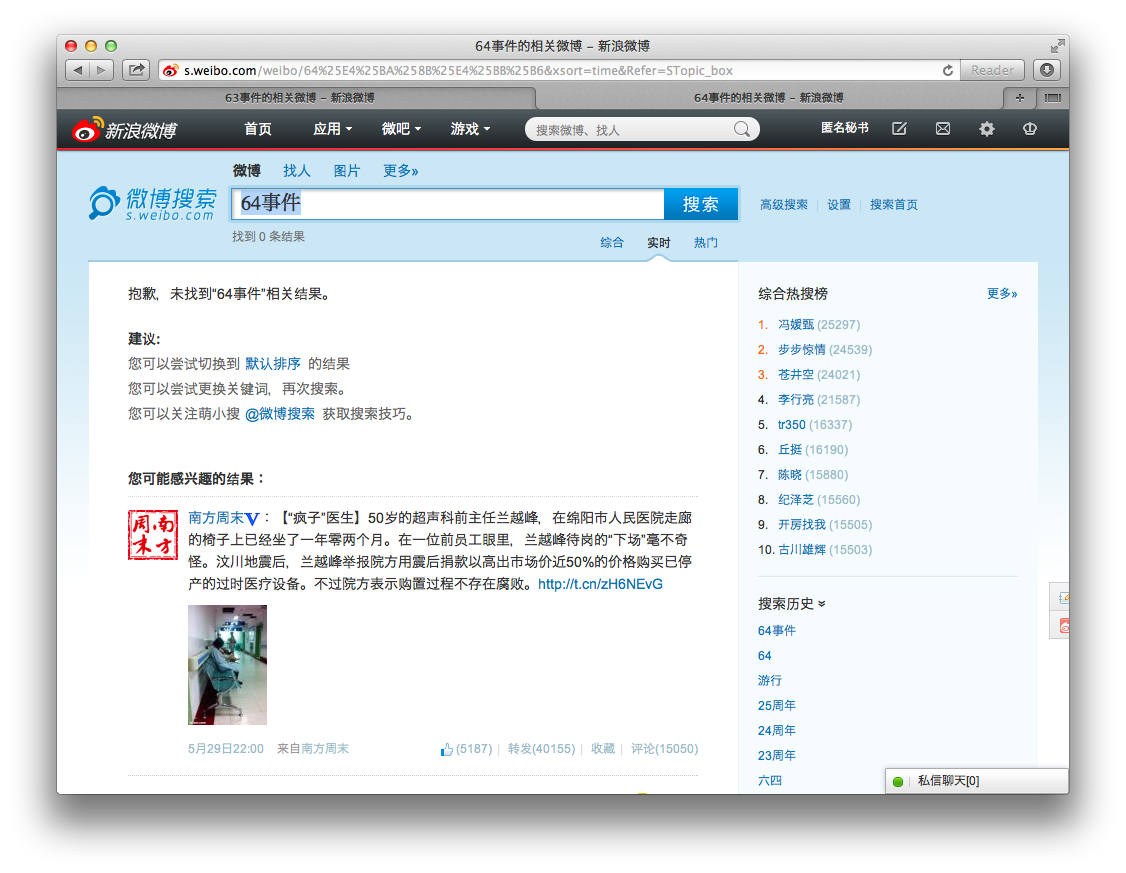Switch to 热门 results tab
This screenshot has width=1126, height=873.
pos(705,243)
